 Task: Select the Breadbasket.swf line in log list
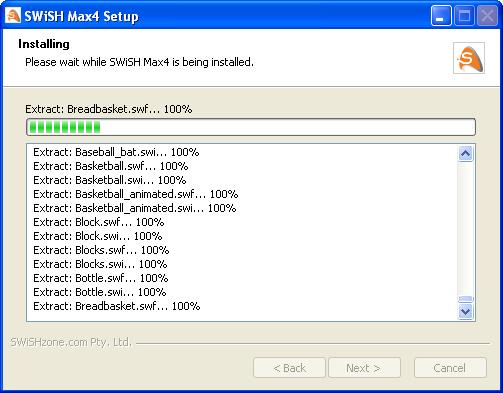(117, 306)
